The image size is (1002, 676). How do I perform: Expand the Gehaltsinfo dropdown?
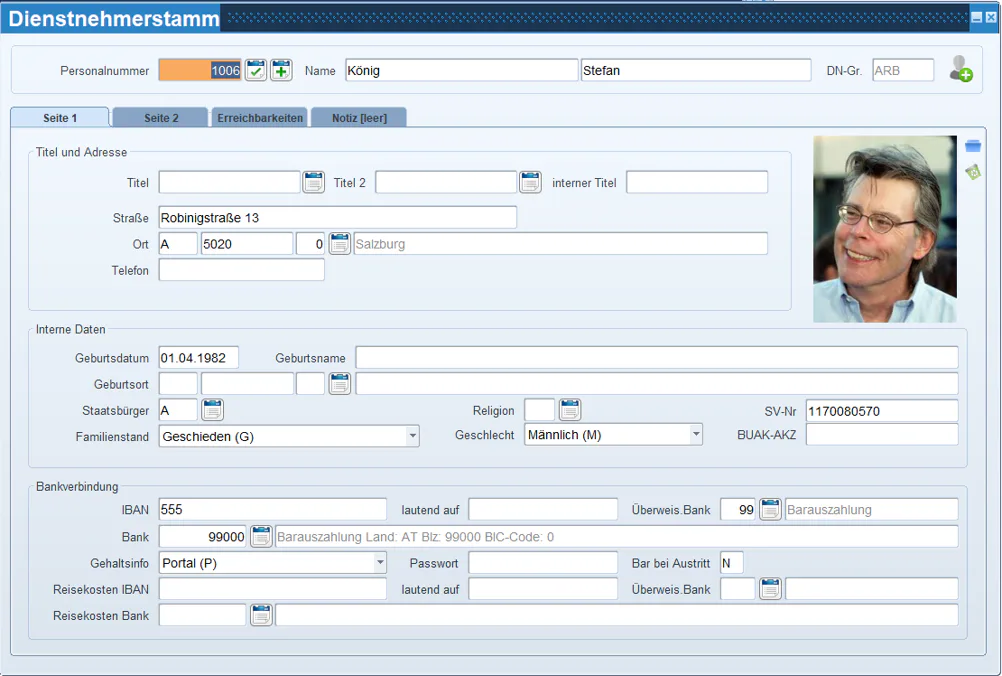click(x=380, y=563)
